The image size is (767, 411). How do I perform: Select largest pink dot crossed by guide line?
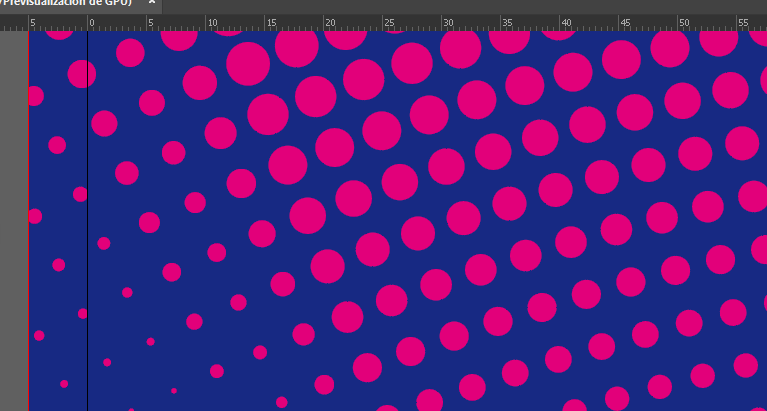coord(82,73)
